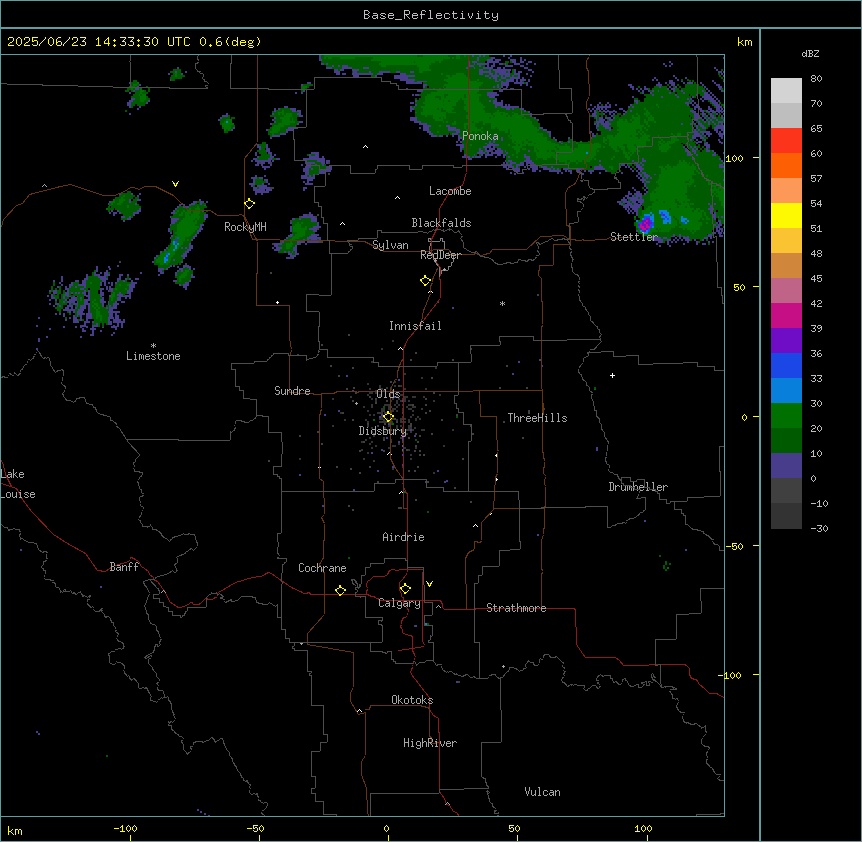The width and height of the screenshot is (862, 842).
Task: Click the yellow diamond marker between Olds and Didsbury
Action: click(388, 417)
